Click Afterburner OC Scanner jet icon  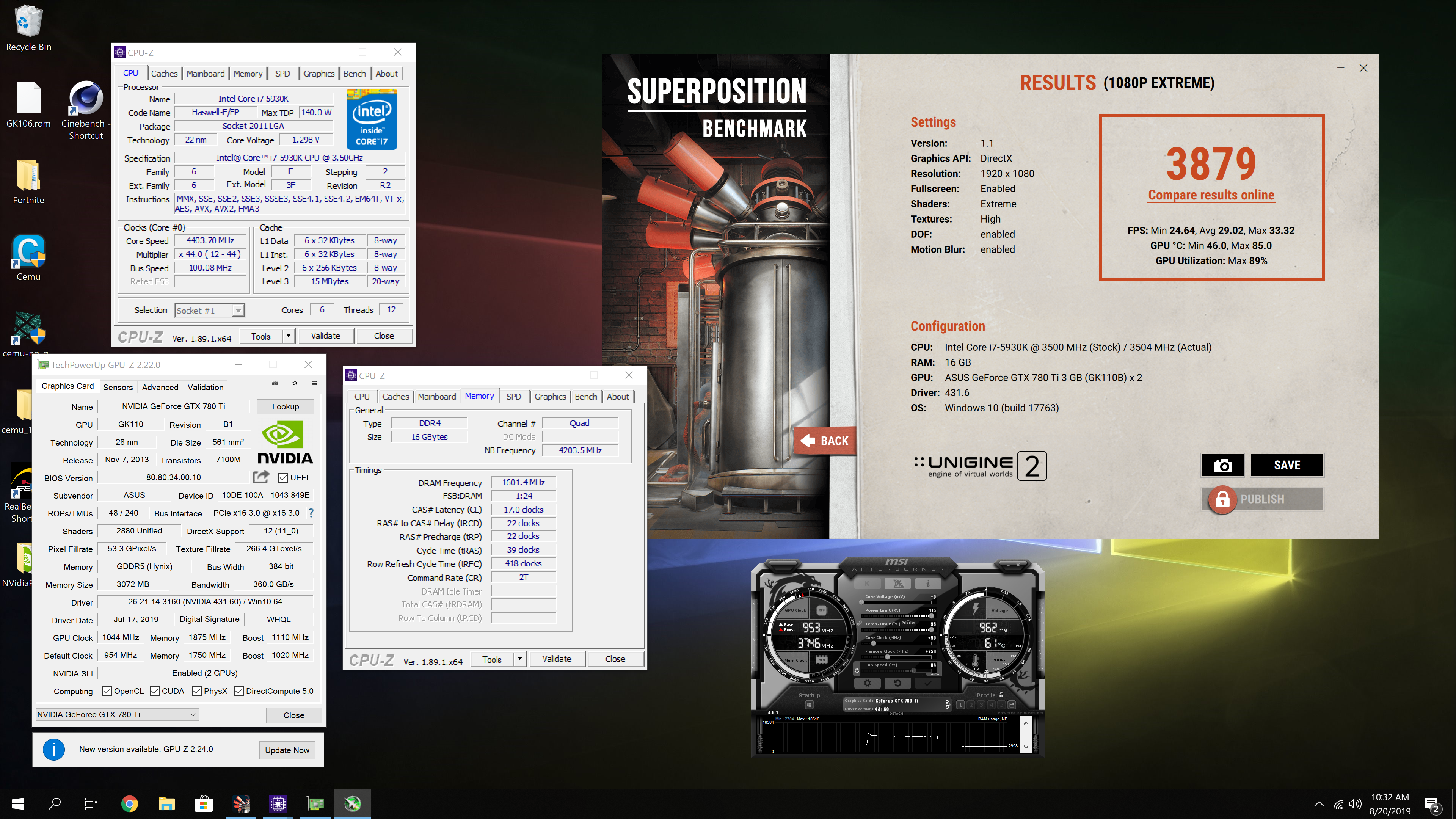pyautogui.click(x=898, y=584)
